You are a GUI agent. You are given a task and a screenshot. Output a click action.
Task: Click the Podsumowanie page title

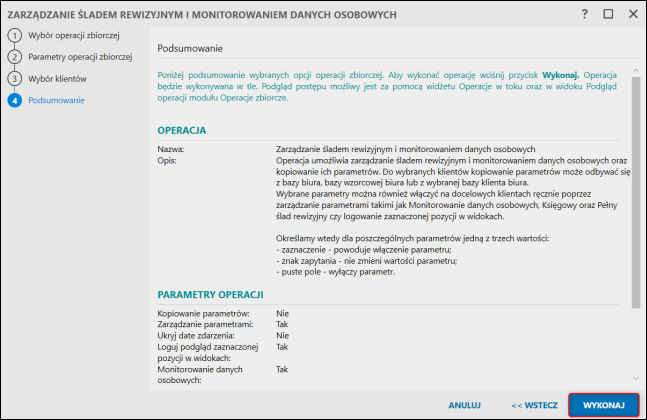coord(190,48)
